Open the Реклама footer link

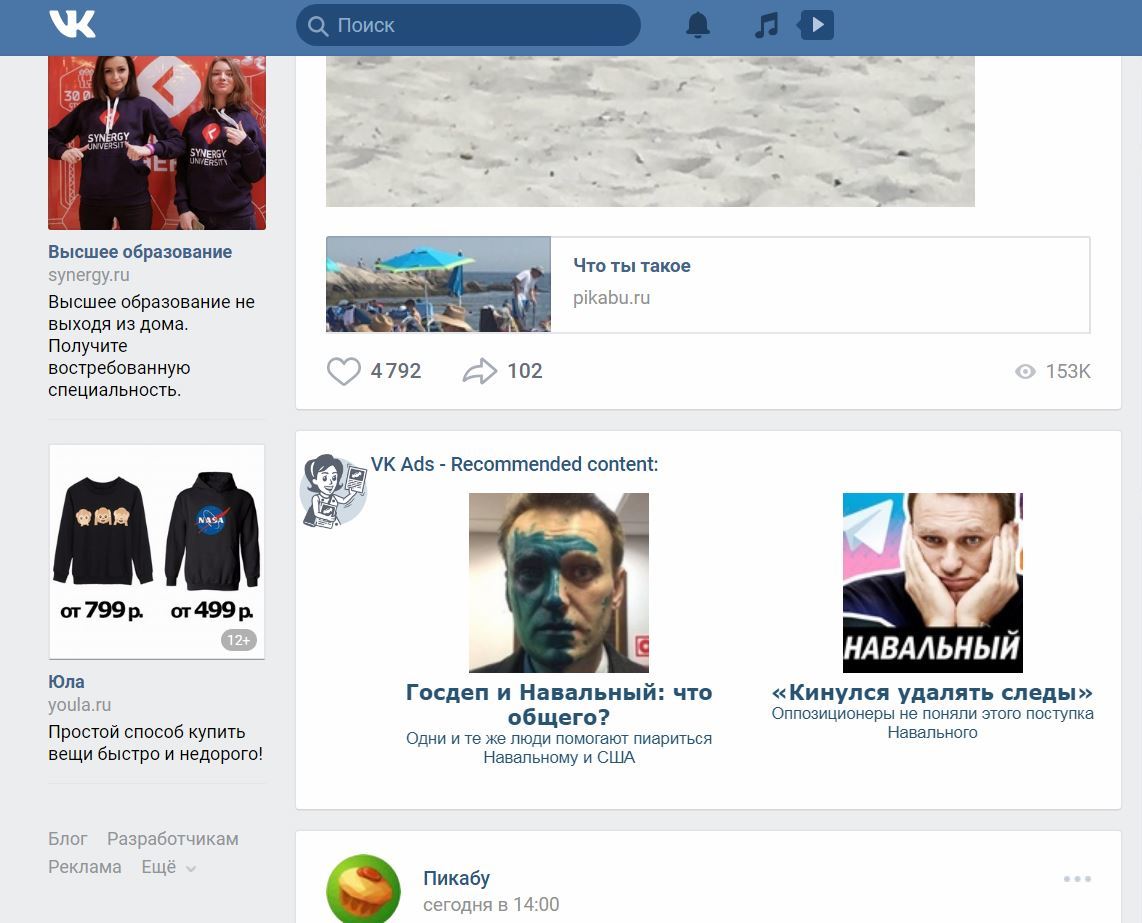[85, 867]
